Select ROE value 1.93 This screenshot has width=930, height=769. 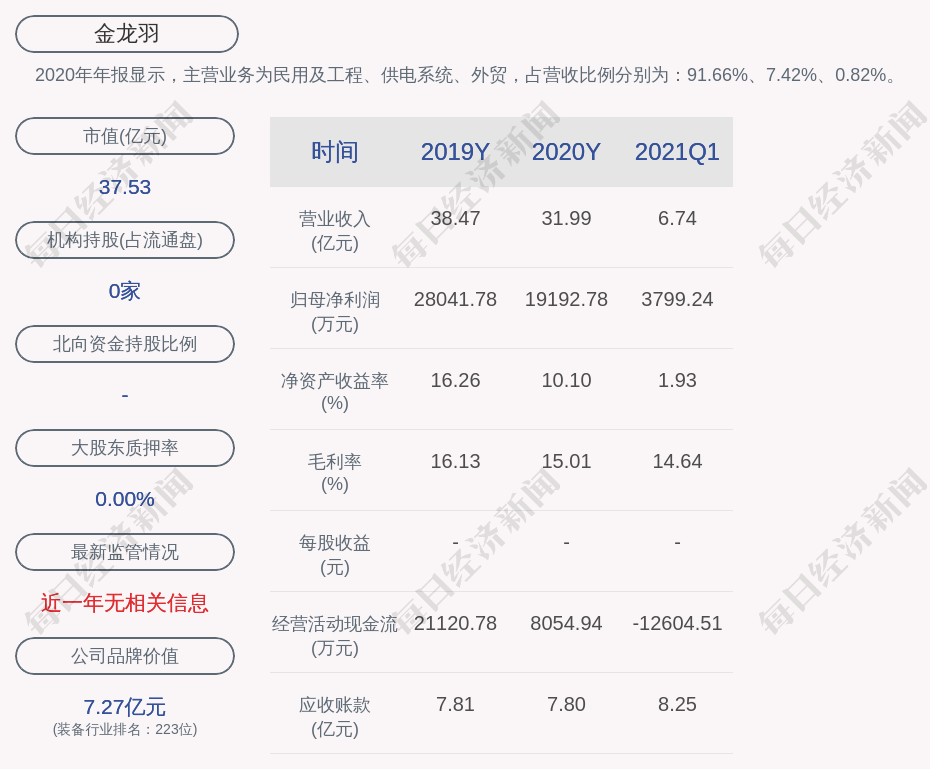(677, 380)
